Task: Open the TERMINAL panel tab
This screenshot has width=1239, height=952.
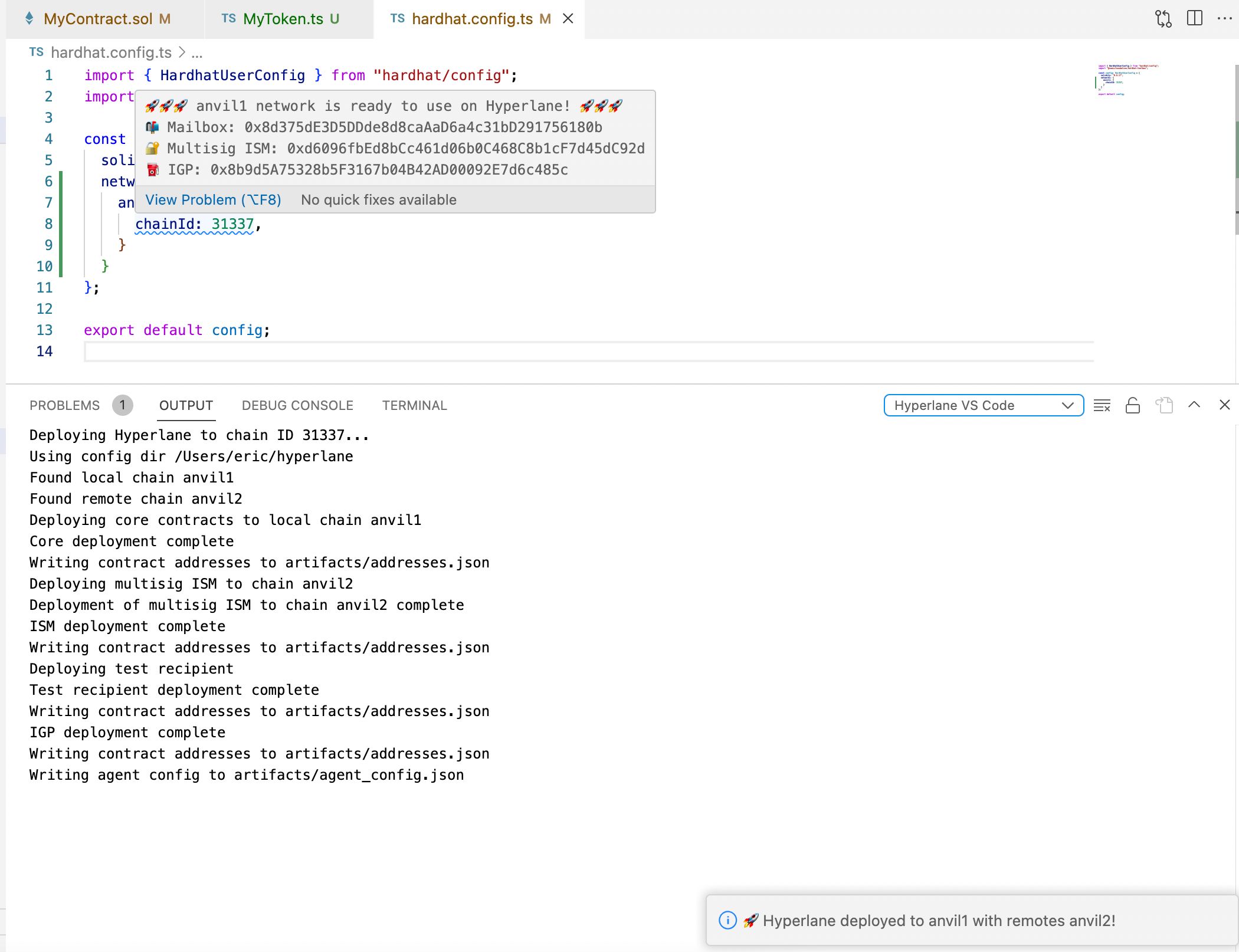Action: pos(415,406)
